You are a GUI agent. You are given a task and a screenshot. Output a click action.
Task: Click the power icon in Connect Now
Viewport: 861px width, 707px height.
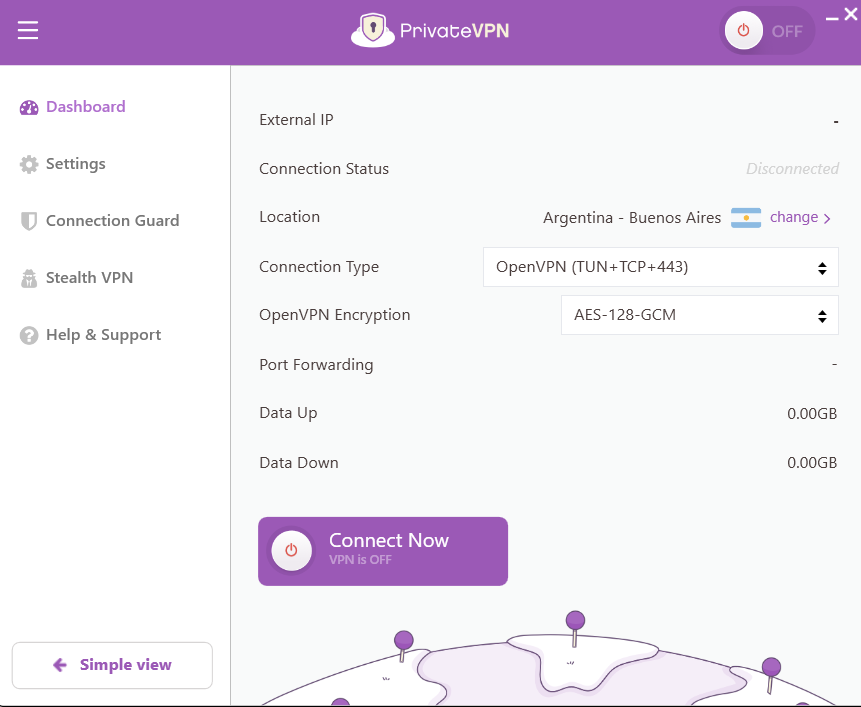[x=292, y=550]
